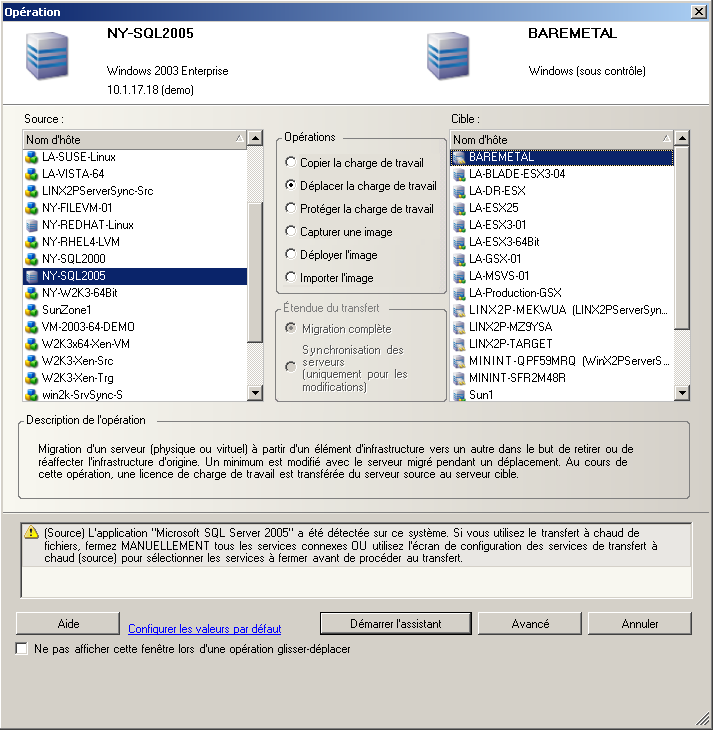Click the LA-GSX-01 target icon
The image size is (713, 730).
459,259
